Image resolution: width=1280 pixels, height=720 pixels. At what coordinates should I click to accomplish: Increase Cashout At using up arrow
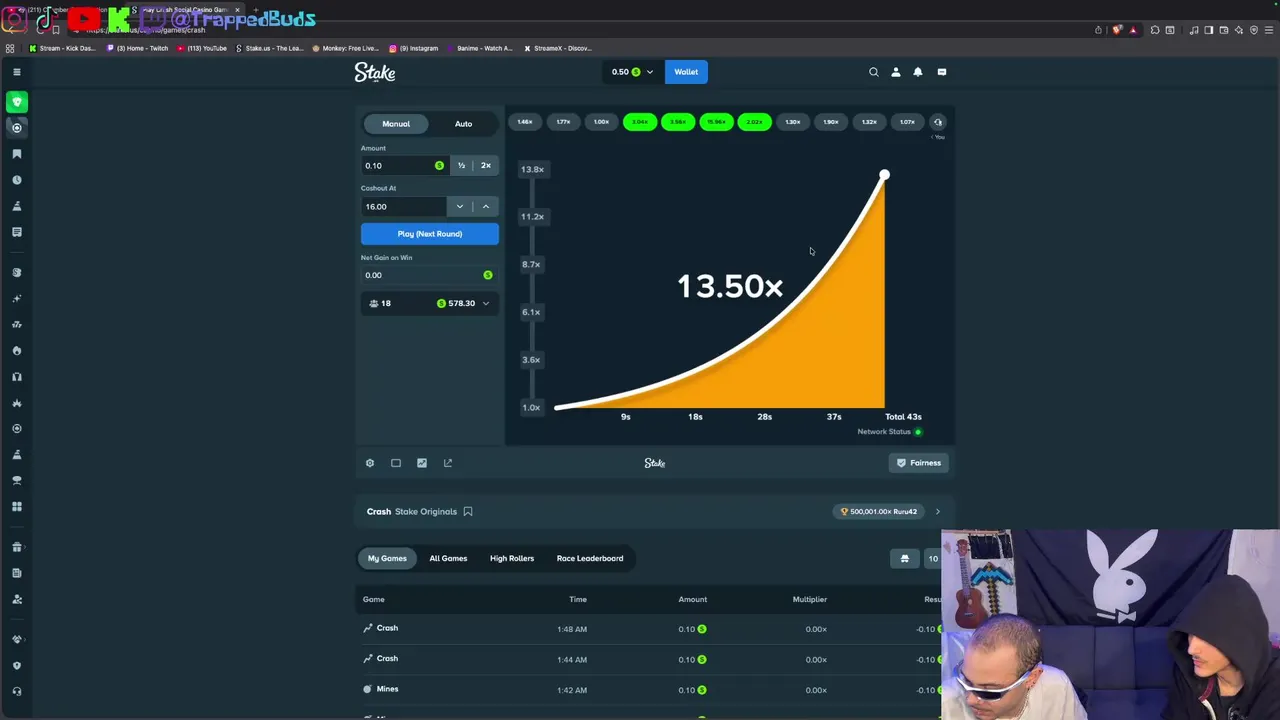point(486,207)
